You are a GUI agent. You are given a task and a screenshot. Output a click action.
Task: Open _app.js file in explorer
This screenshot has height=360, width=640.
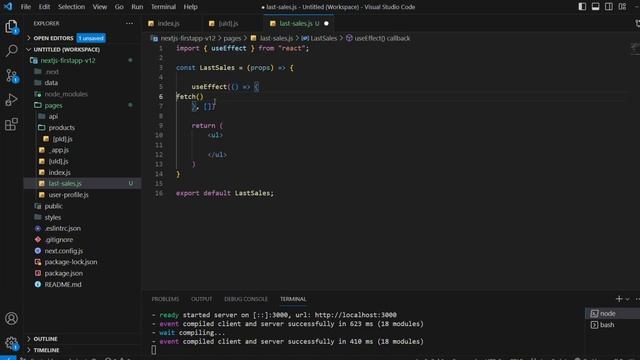pos(59,150)
